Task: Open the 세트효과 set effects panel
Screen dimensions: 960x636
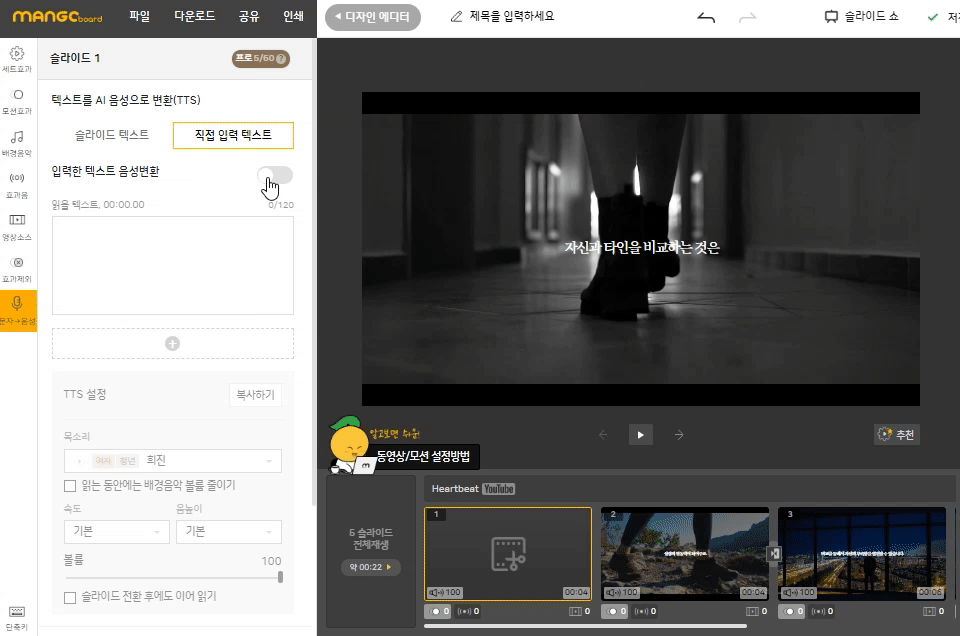Action: click(x=17, y=59)
